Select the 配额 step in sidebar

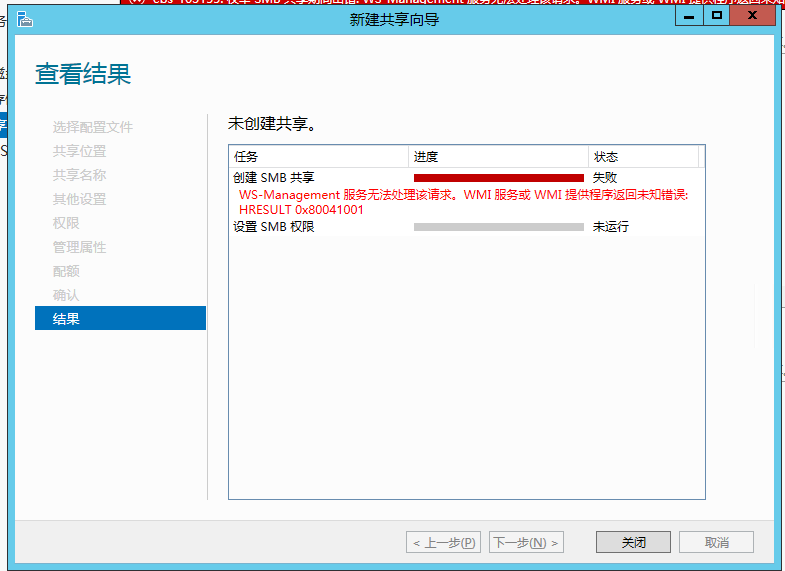[x=66, y=271]
